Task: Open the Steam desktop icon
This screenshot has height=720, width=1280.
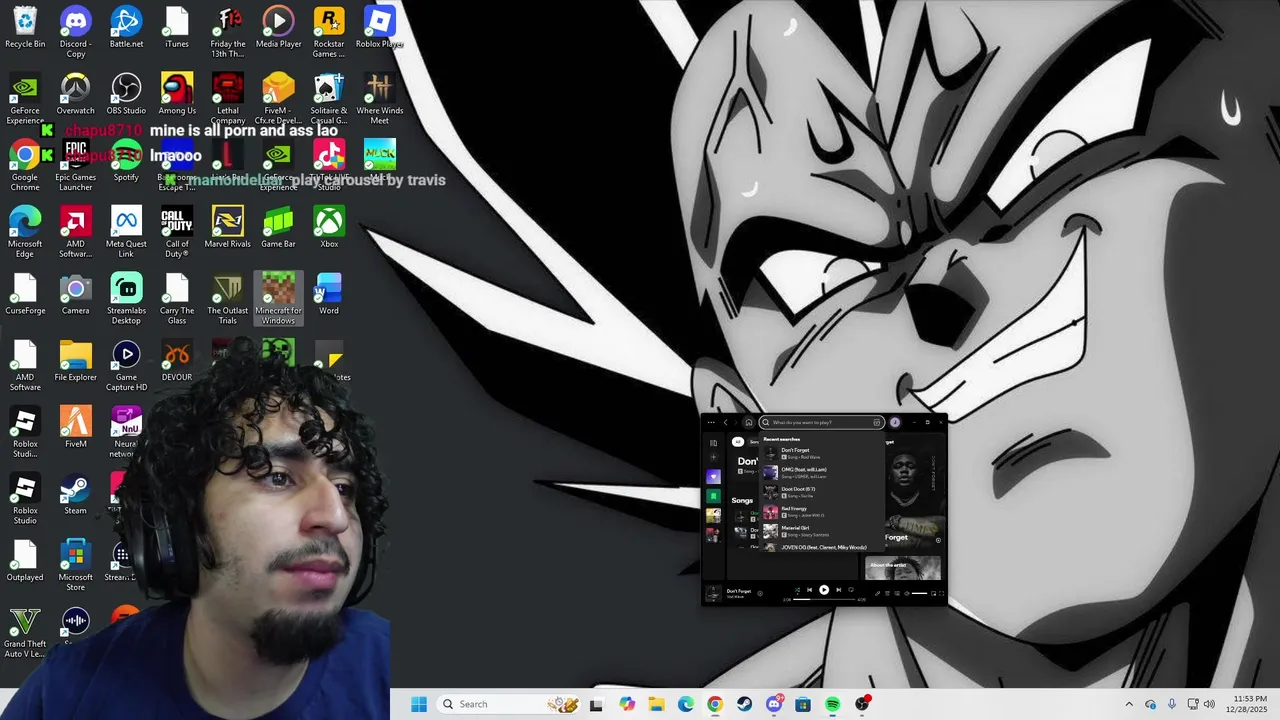Action: (75, 495)
